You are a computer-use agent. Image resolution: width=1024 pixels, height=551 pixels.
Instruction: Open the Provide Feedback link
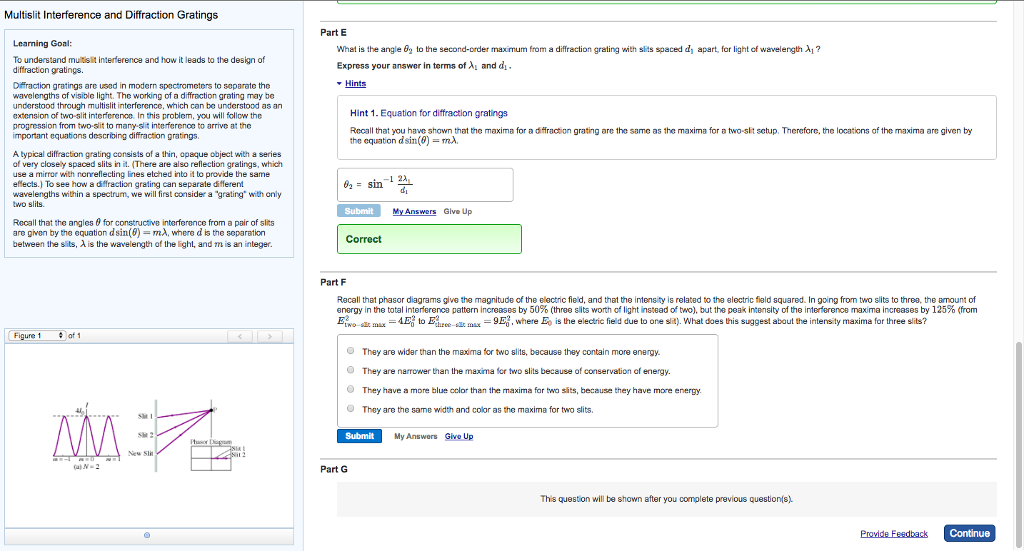(x=894, y=534)
